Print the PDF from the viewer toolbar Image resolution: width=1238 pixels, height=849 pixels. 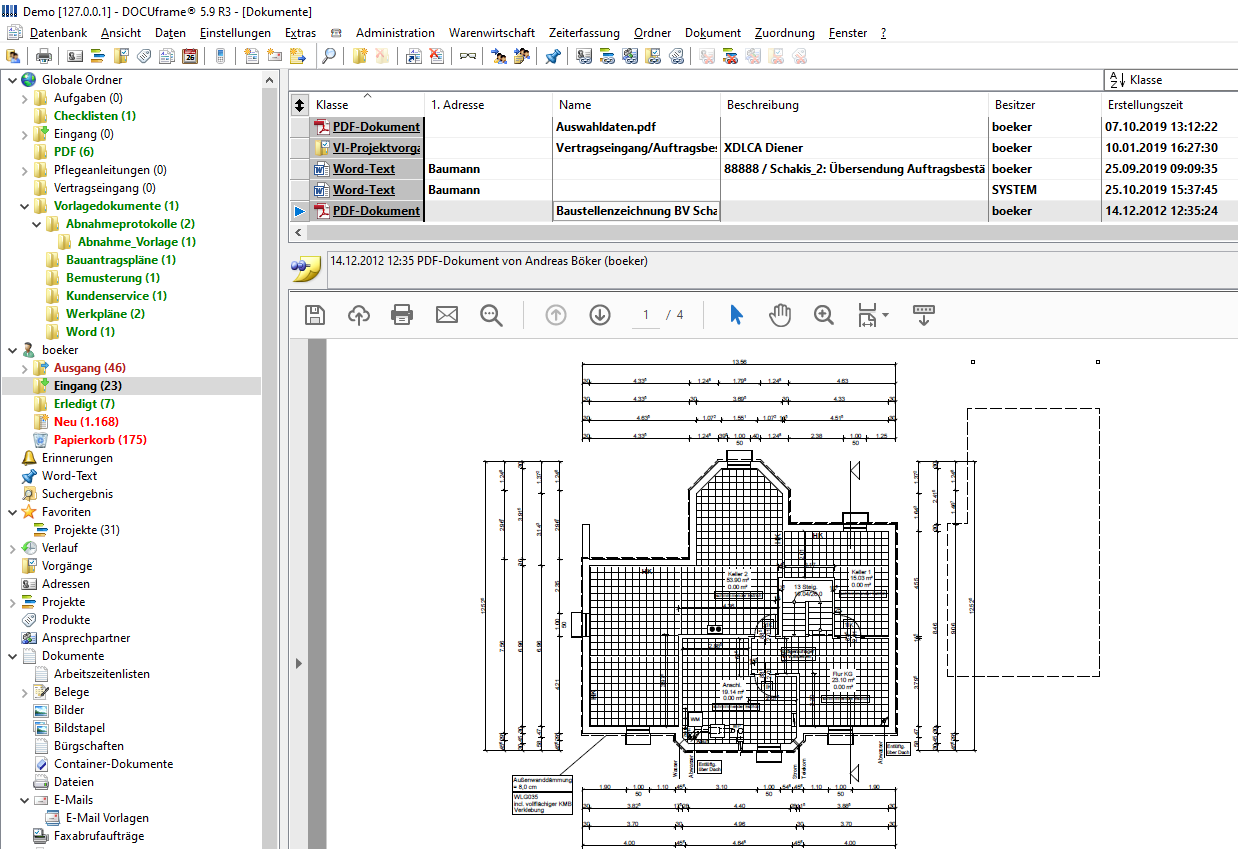coord(402,315)
